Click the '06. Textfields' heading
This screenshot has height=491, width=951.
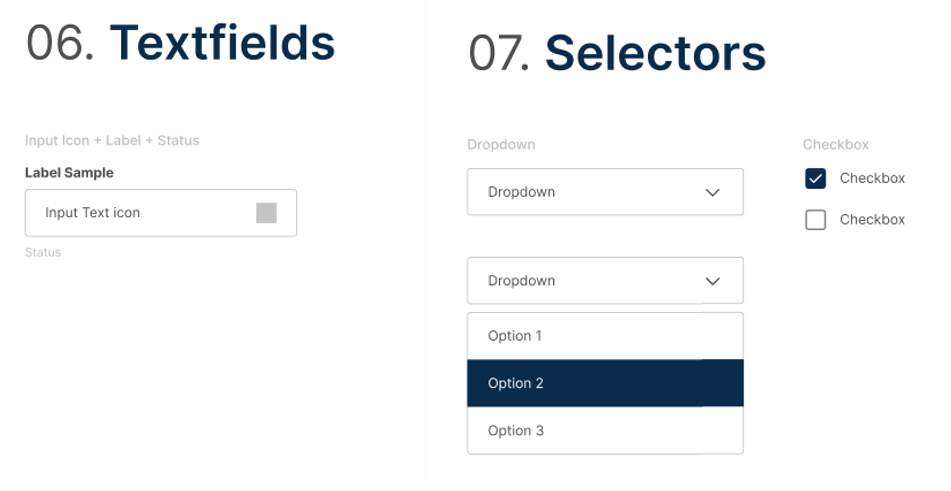pos(180,43)
